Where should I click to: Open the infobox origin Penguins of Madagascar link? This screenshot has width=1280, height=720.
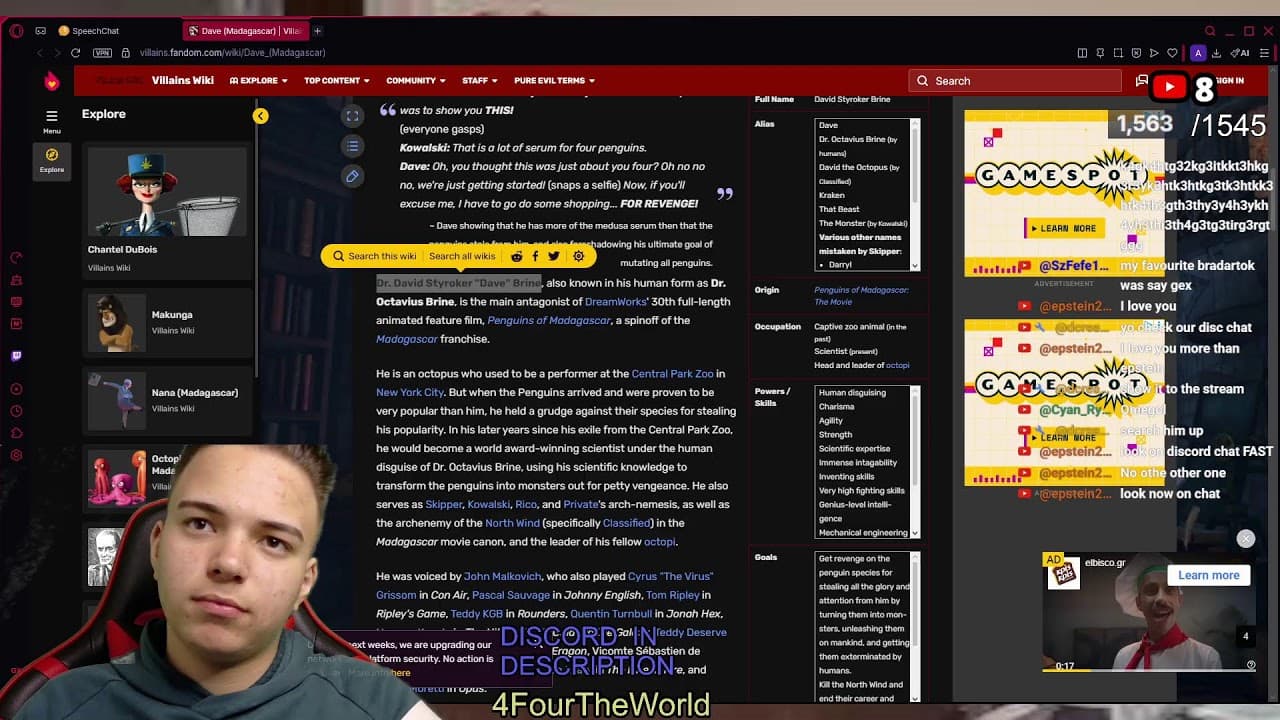pyautogui.click(x=861, y=296)
